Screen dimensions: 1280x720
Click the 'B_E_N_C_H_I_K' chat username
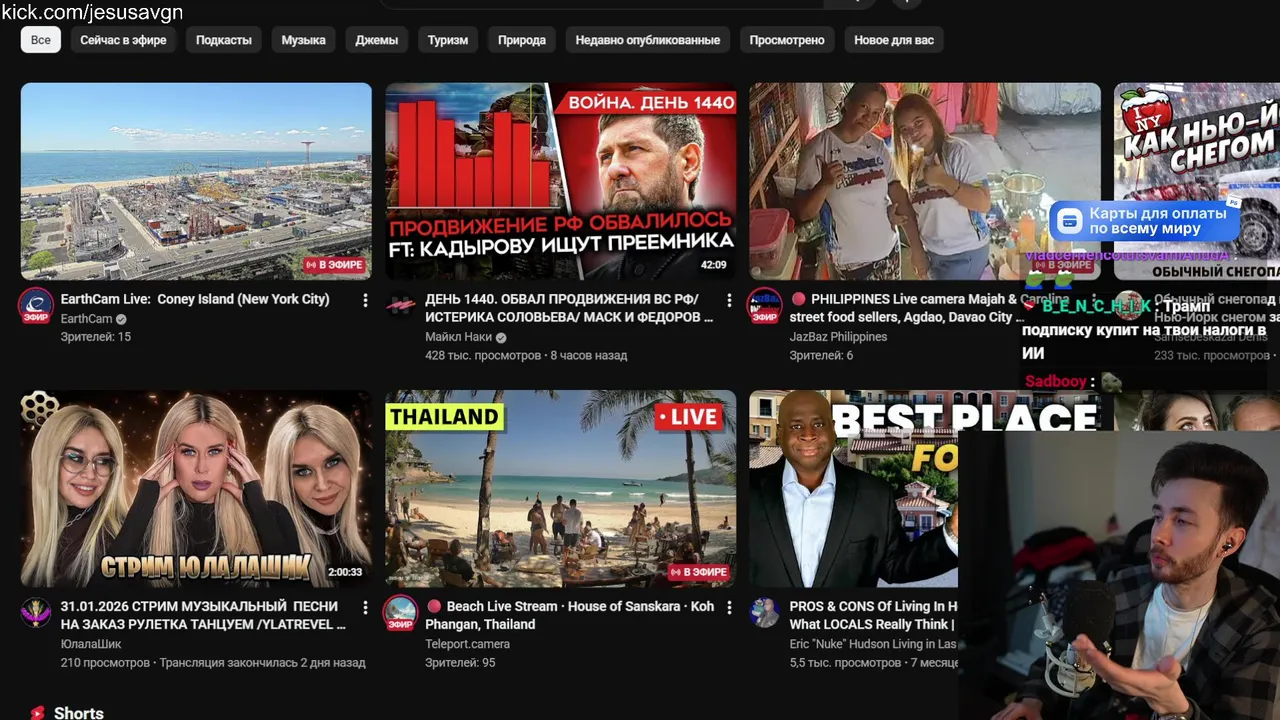click(x=1095, y=307)
